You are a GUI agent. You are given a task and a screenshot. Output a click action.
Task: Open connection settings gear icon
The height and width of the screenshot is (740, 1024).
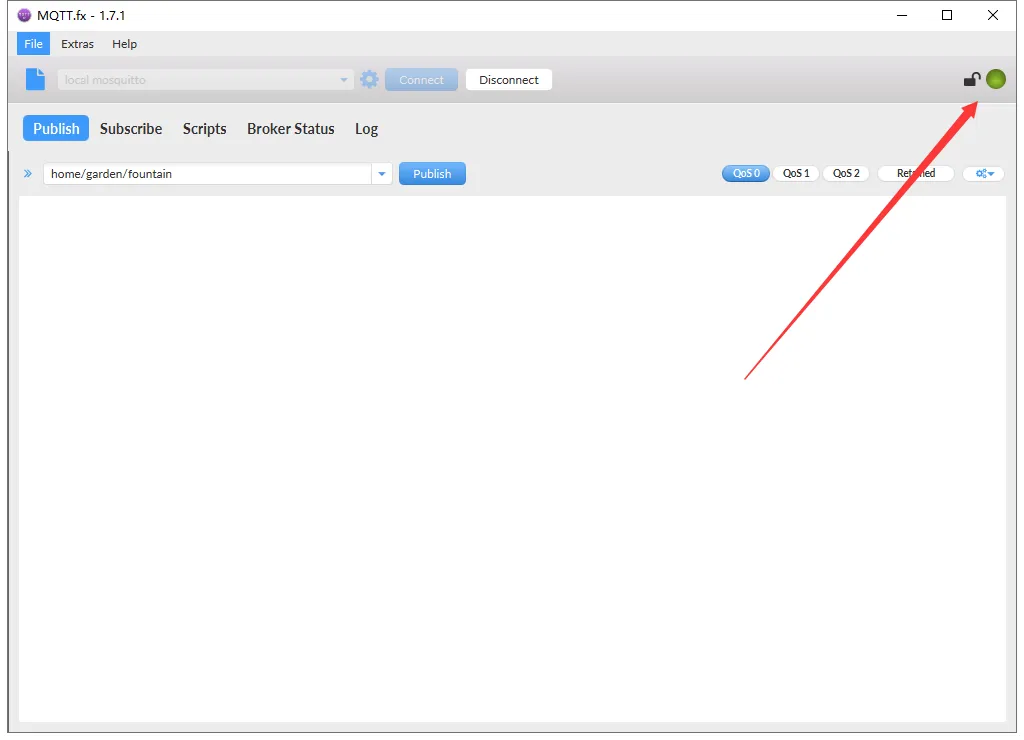coord(370,80)
